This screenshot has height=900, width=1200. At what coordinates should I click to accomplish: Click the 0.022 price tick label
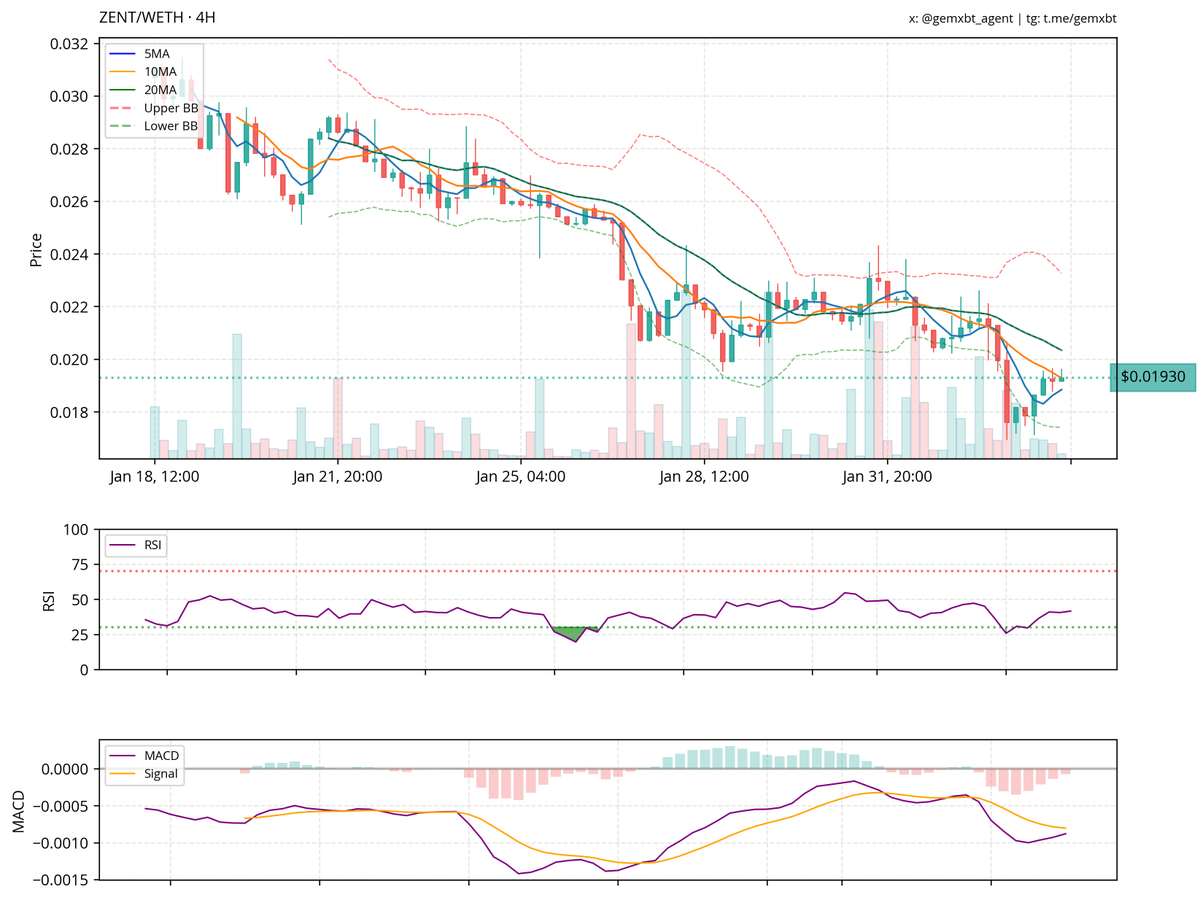69,307
